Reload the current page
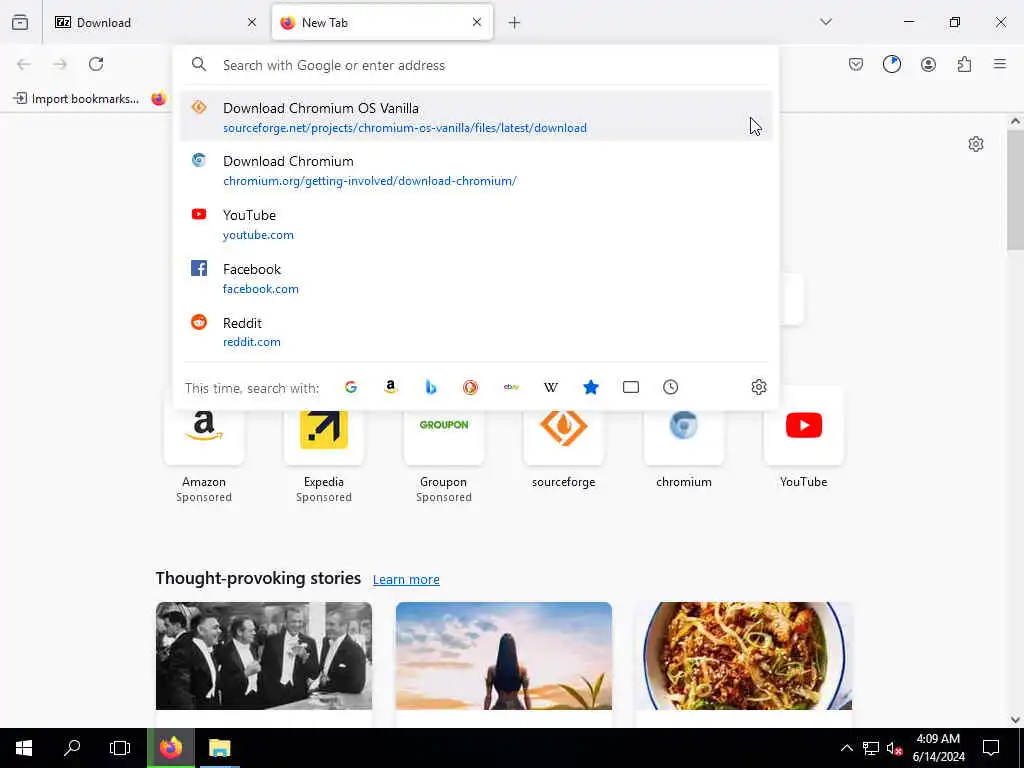Screen dimensions: 1024x768 point(96,64)
